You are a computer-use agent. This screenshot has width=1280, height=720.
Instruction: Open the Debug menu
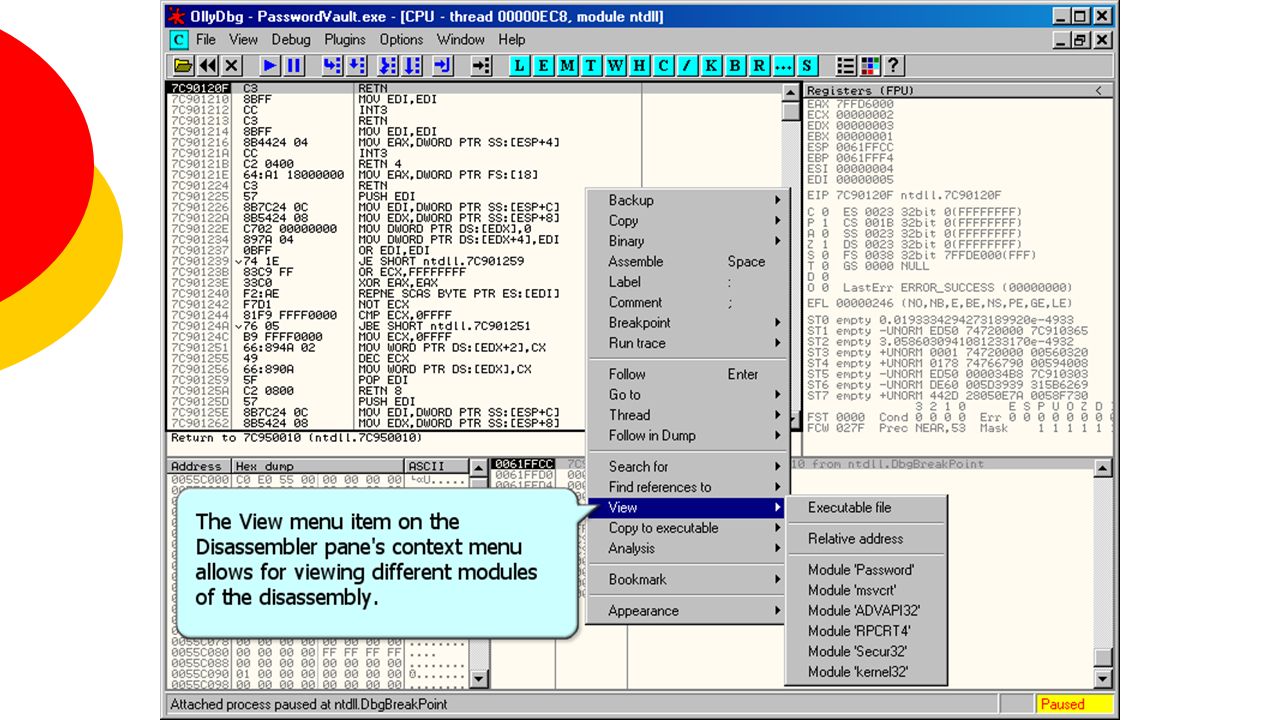click(x=291, y=40)
